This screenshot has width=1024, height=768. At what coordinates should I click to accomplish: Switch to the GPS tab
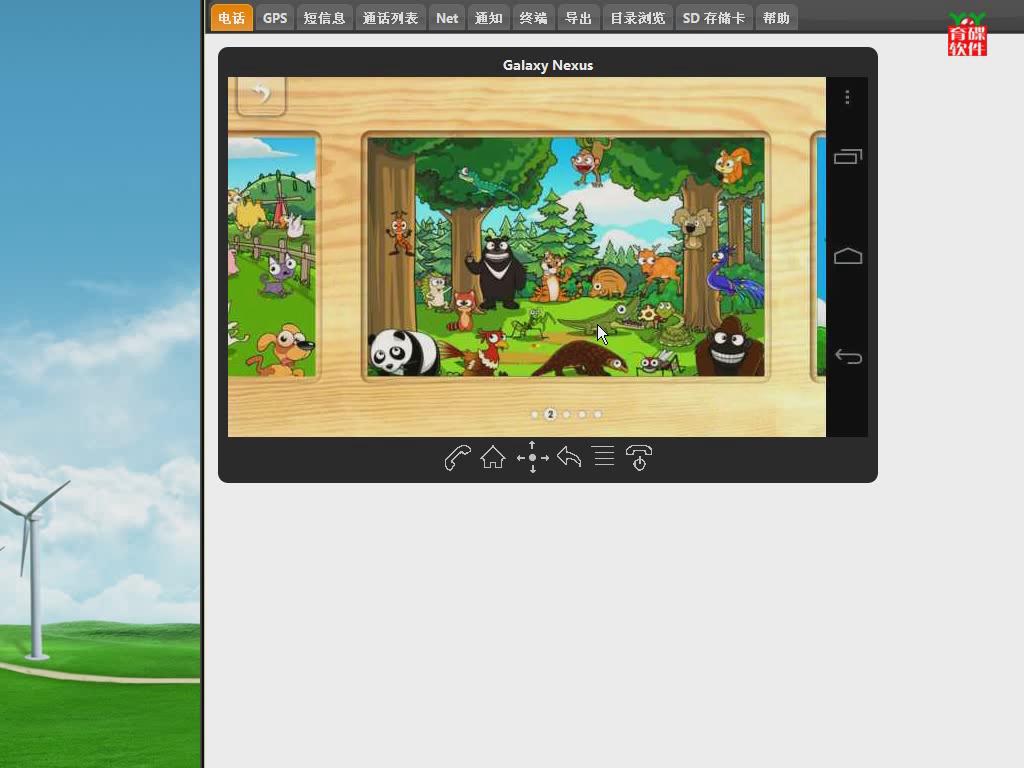pos(275,18)
